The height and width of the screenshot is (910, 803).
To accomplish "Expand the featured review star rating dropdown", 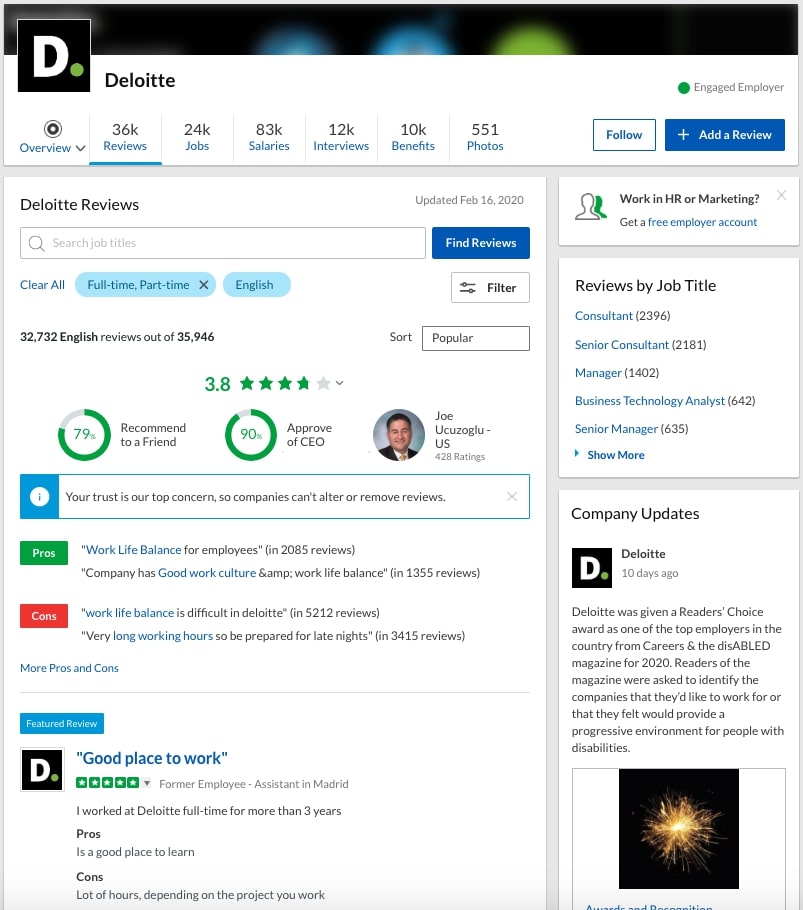I will pyautogui.click(x=147, y=783).
